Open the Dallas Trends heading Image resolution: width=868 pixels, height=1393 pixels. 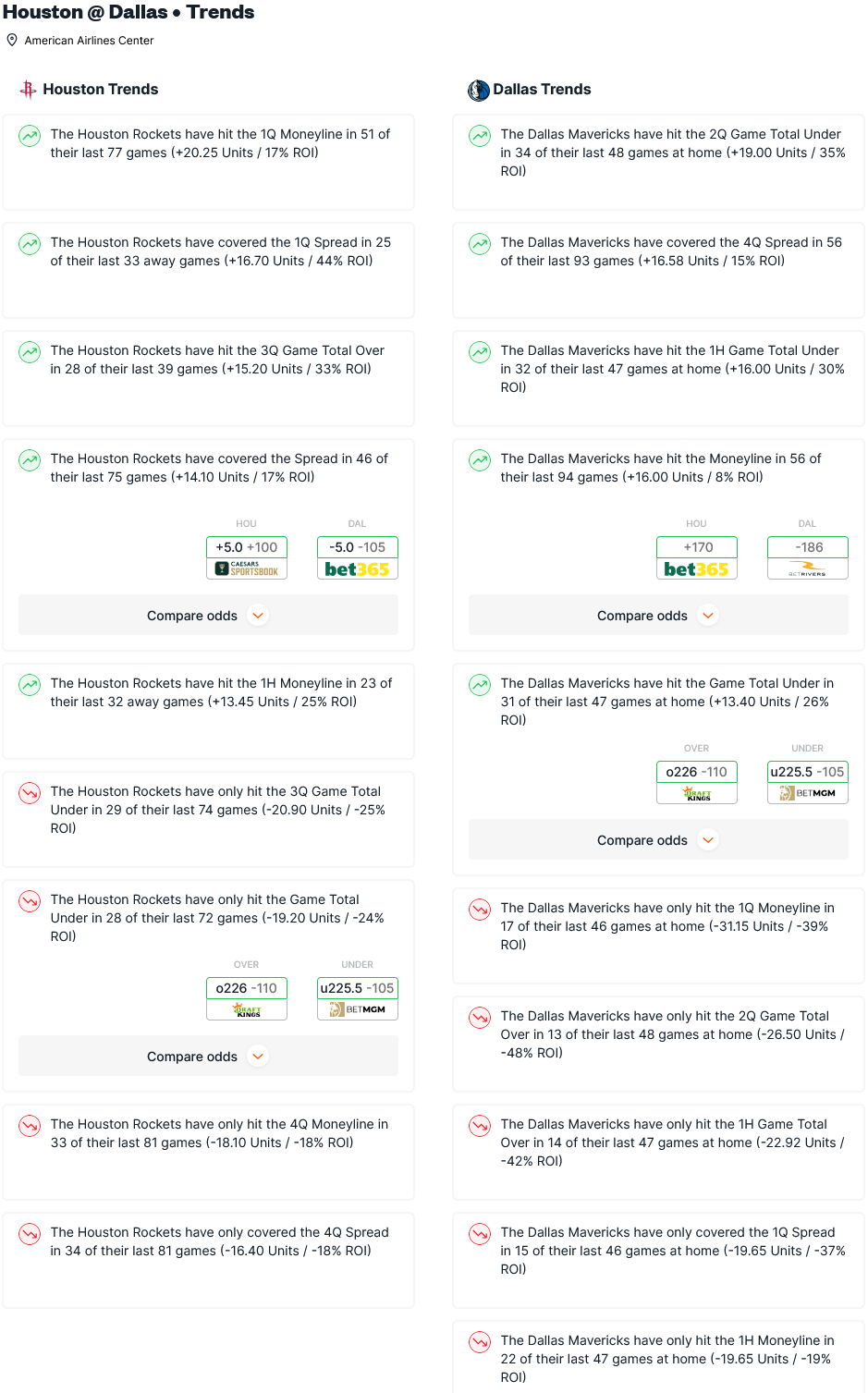click(542, 90)
